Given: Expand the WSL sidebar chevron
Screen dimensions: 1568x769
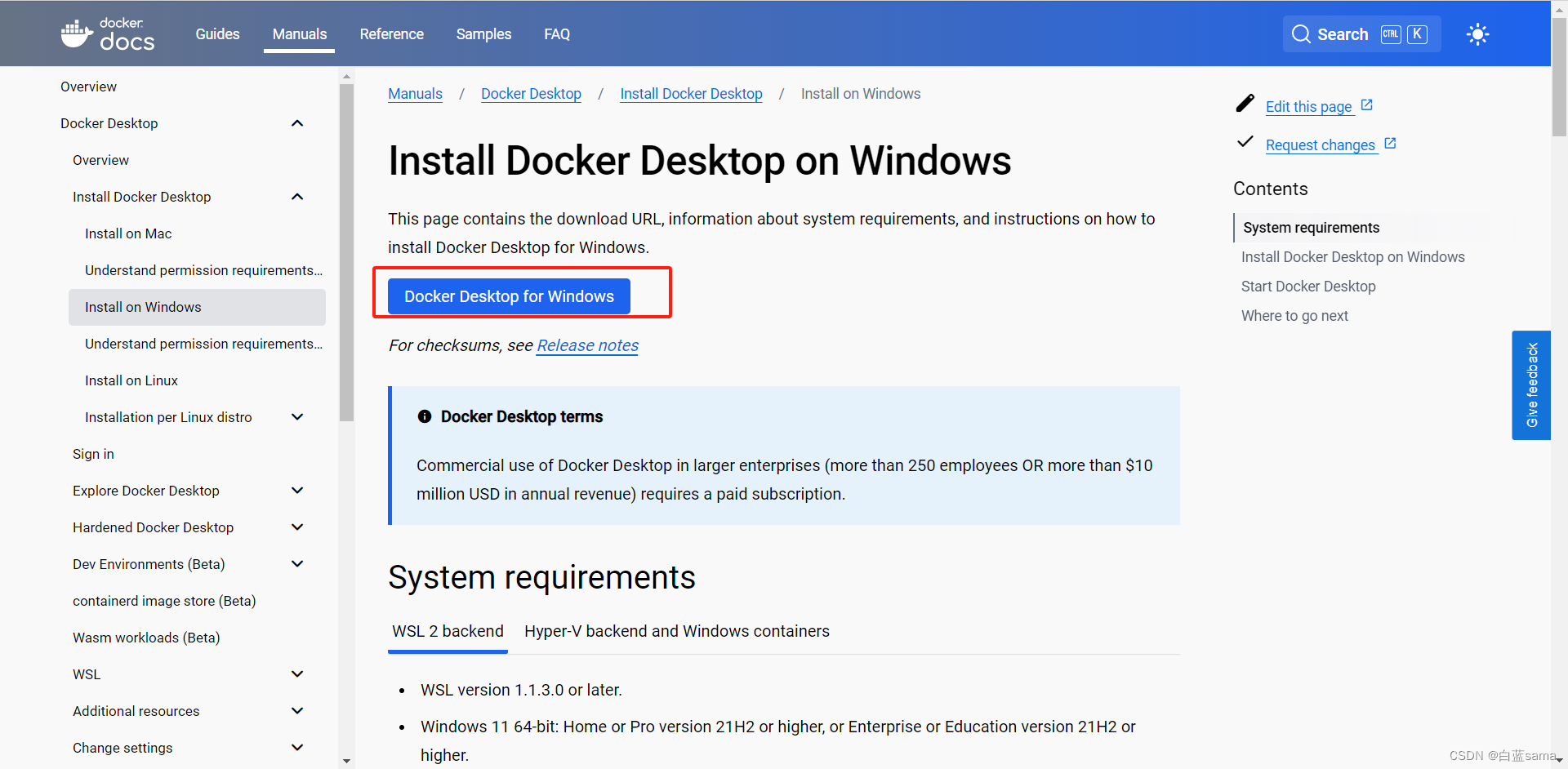Looking at the screenshot, I should coord(297,674).
